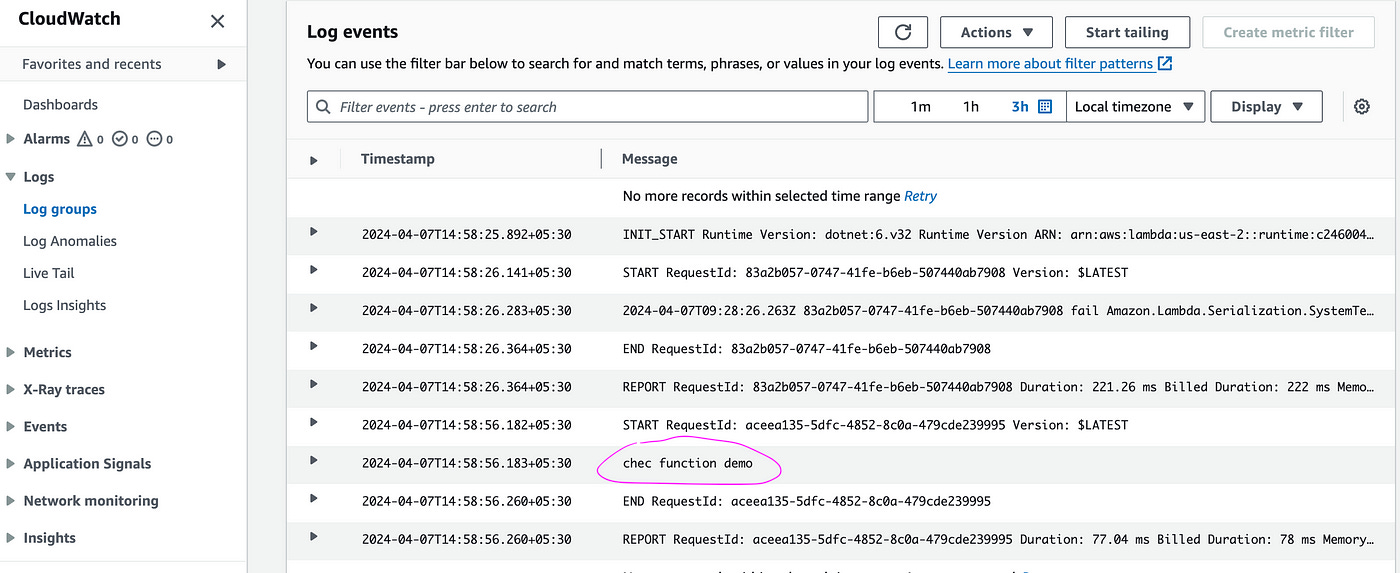
Task: Expand the END RequestId aceea135 row
Action: [x=313, y=498]
